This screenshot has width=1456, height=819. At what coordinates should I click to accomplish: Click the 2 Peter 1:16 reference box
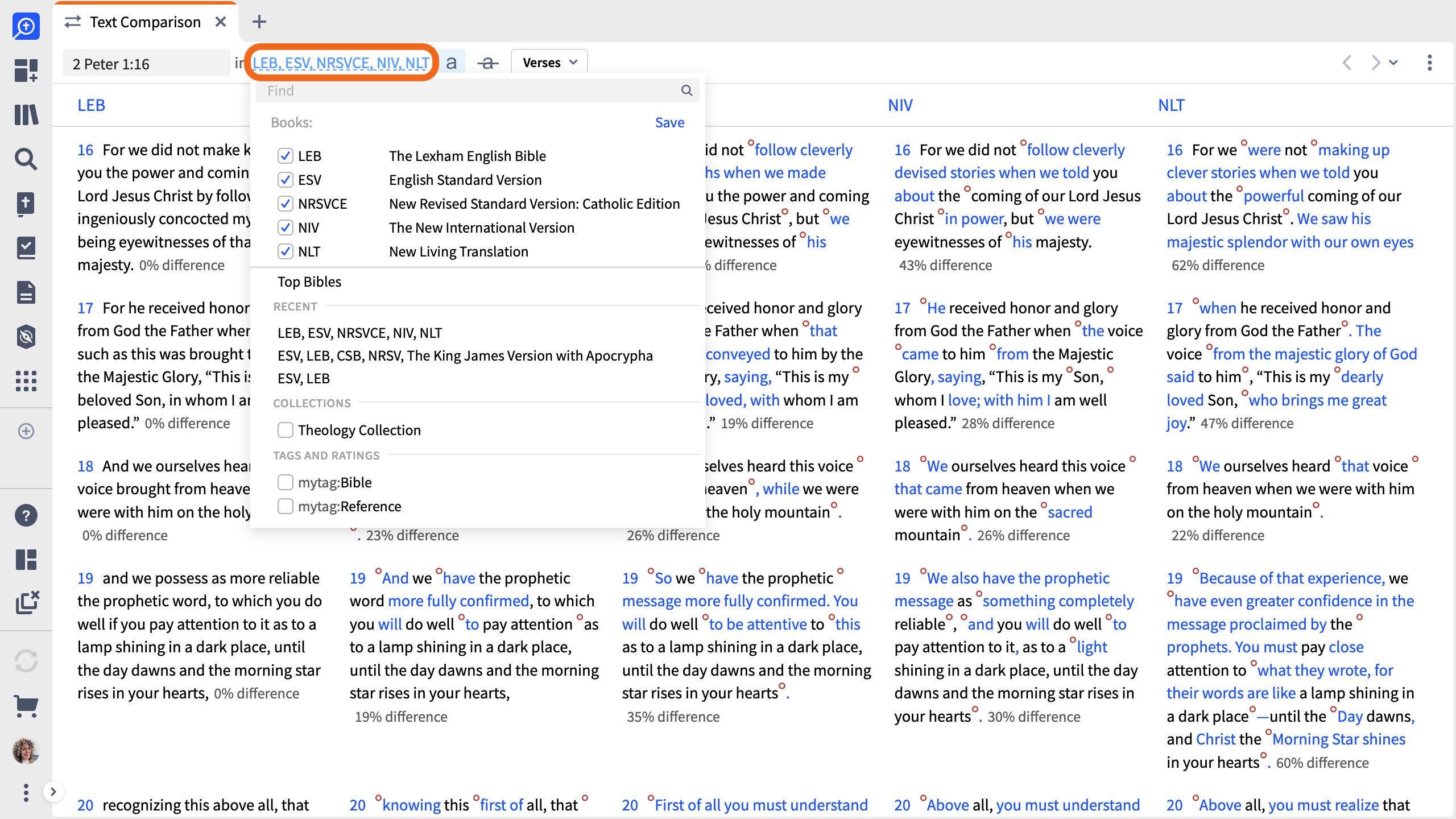[147, 64]
